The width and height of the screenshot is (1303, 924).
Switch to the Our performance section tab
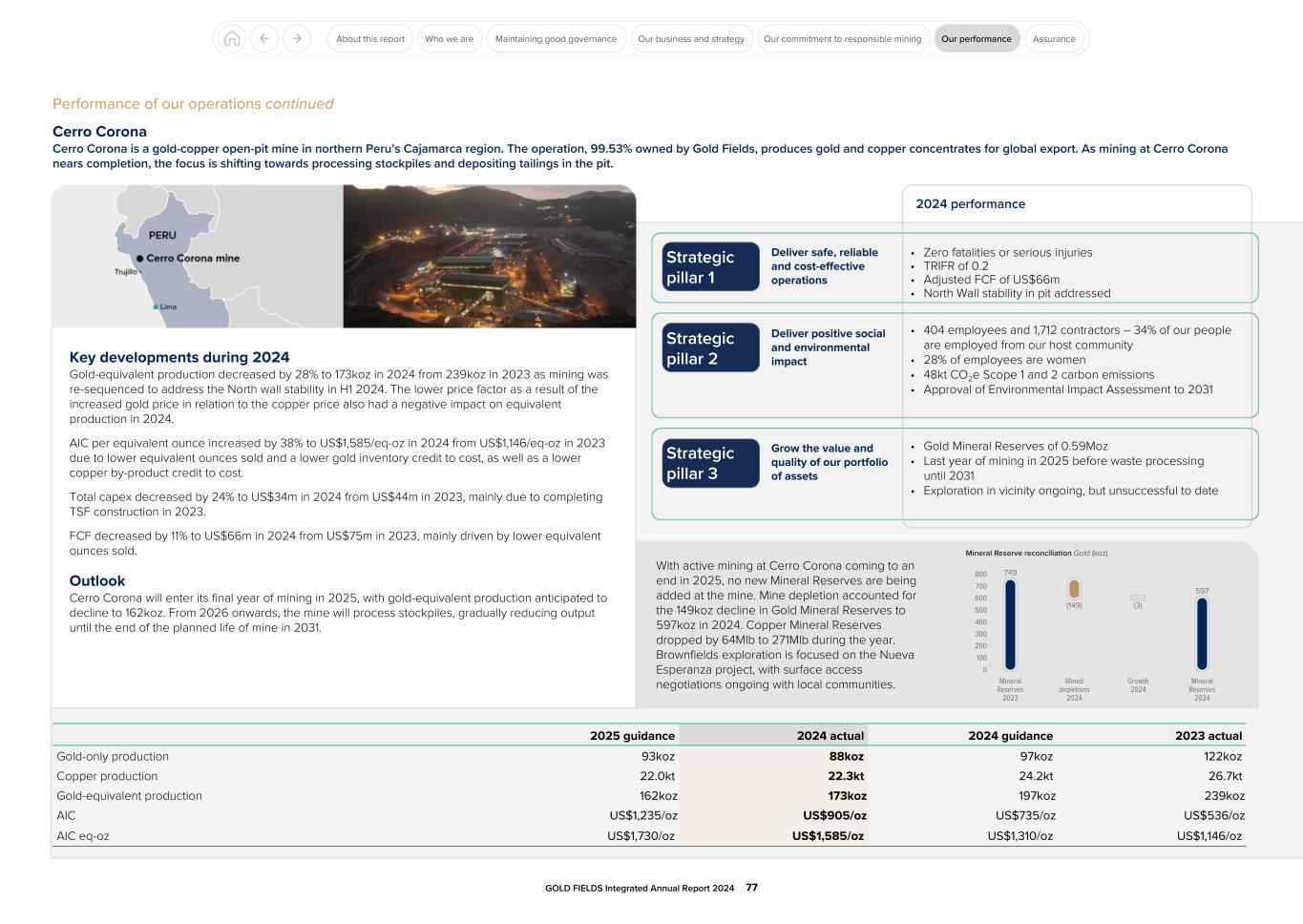point(977,38)
